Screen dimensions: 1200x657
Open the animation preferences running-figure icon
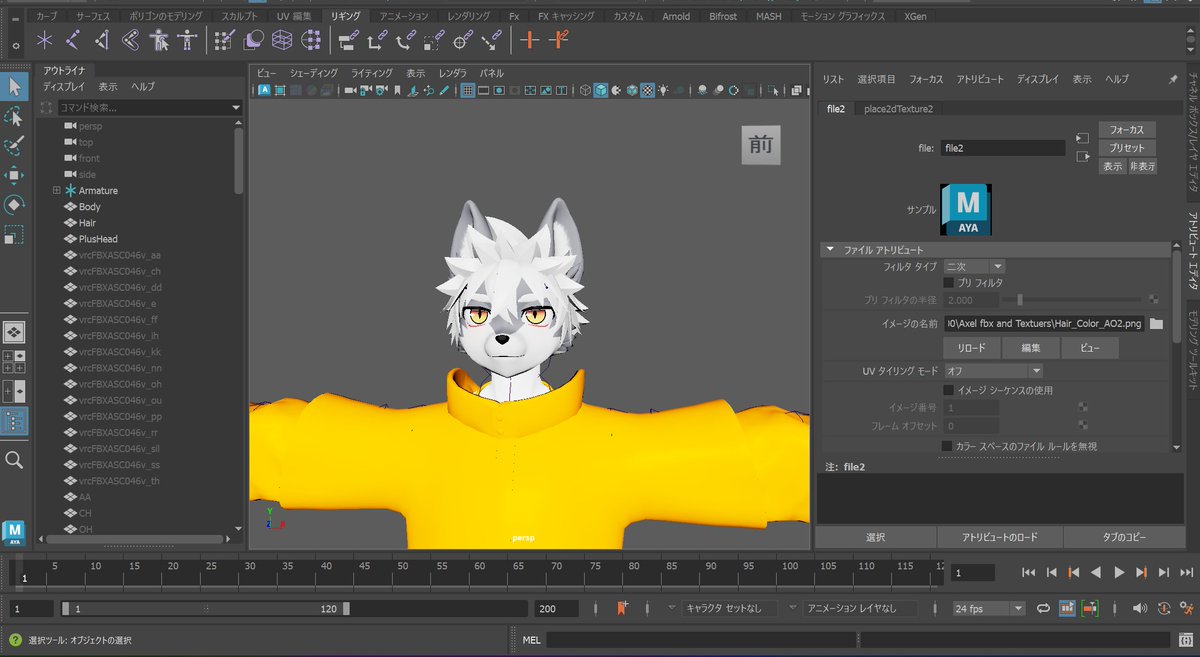tap(1187, 608)
